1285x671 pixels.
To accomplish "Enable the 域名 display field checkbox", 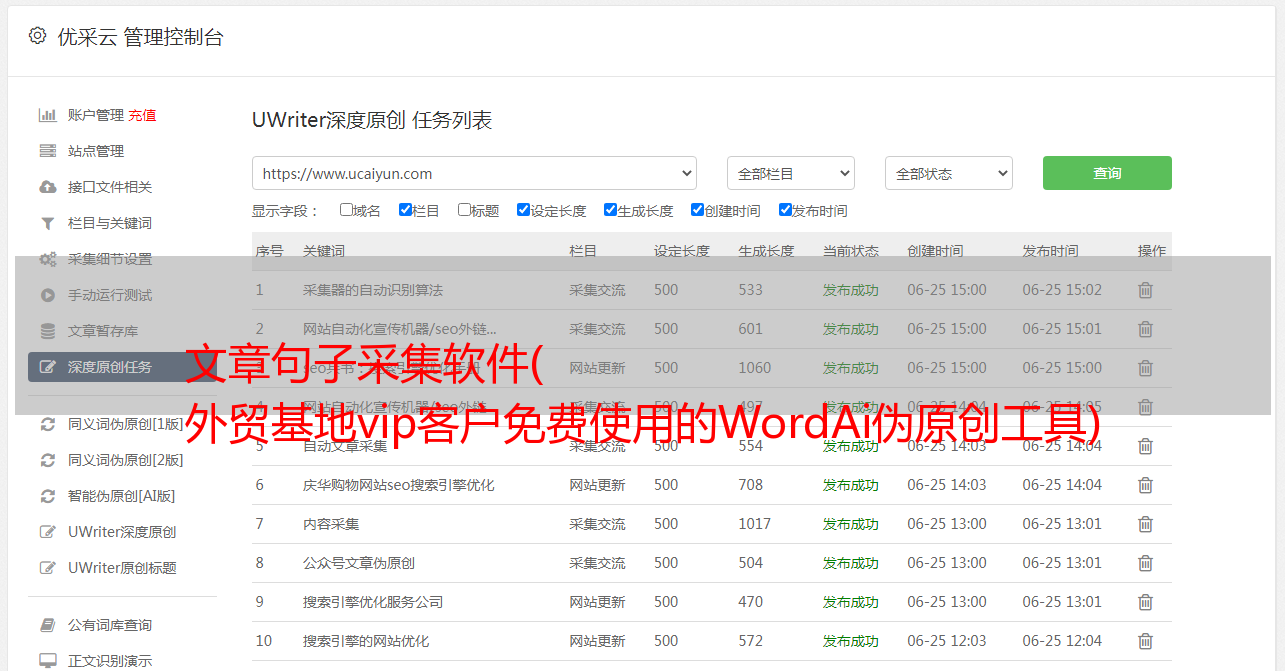I will [x=346, y=210].
